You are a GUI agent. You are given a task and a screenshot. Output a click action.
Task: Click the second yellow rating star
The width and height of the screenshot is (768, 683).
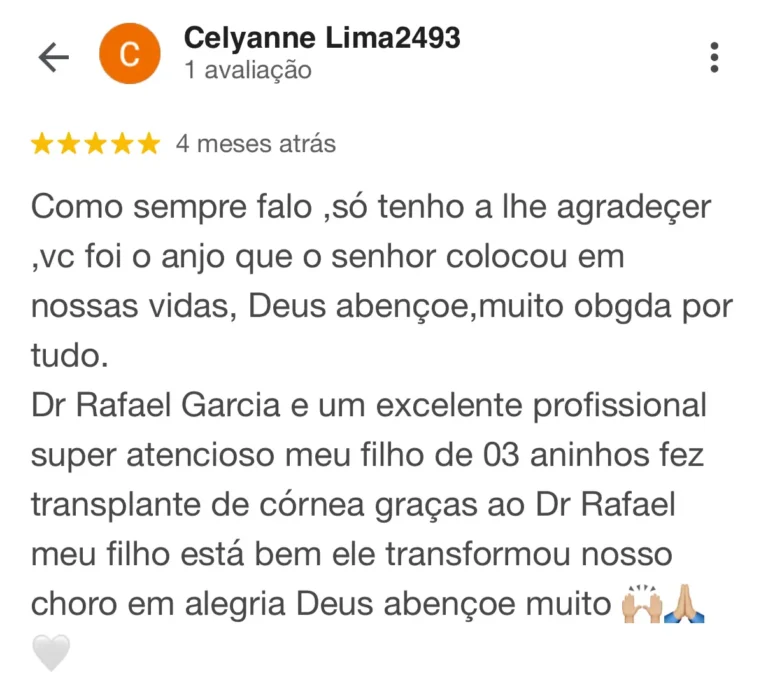tap(69, 144)
